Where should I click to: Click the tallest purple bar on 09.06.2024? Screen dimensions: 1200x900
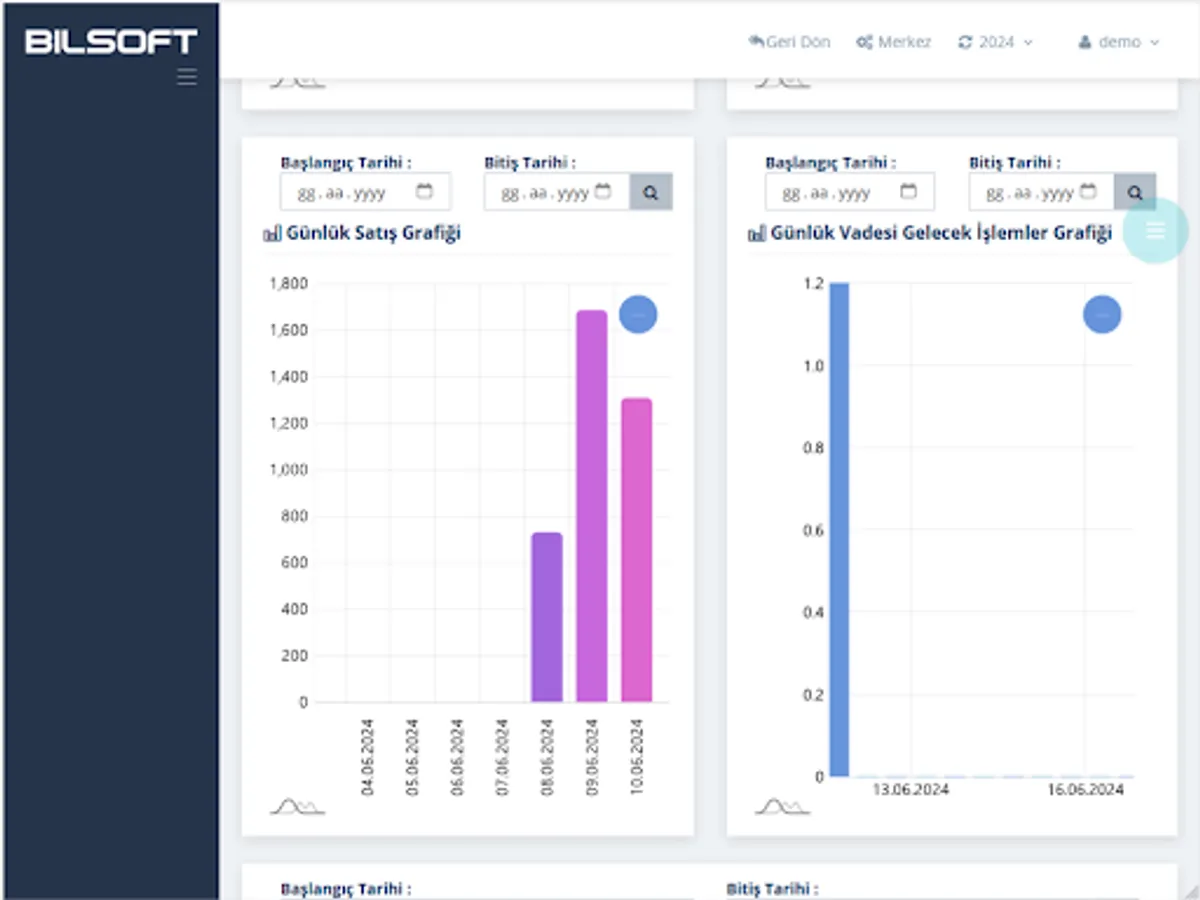[592, 500]
